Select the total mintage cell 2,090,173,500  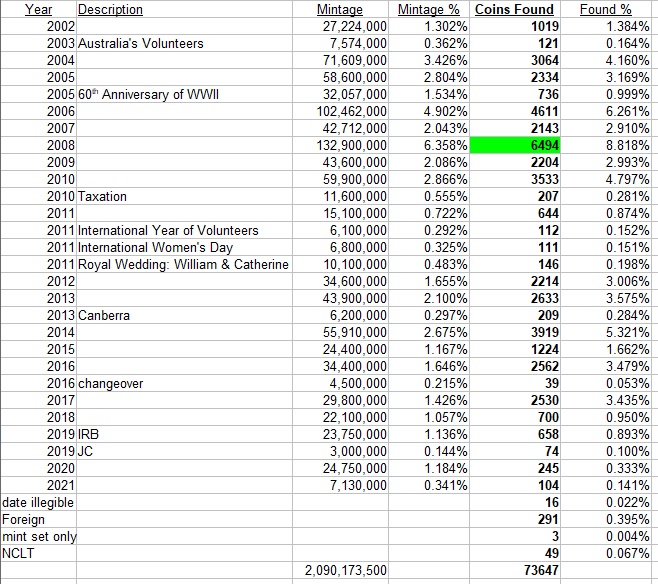340,570
